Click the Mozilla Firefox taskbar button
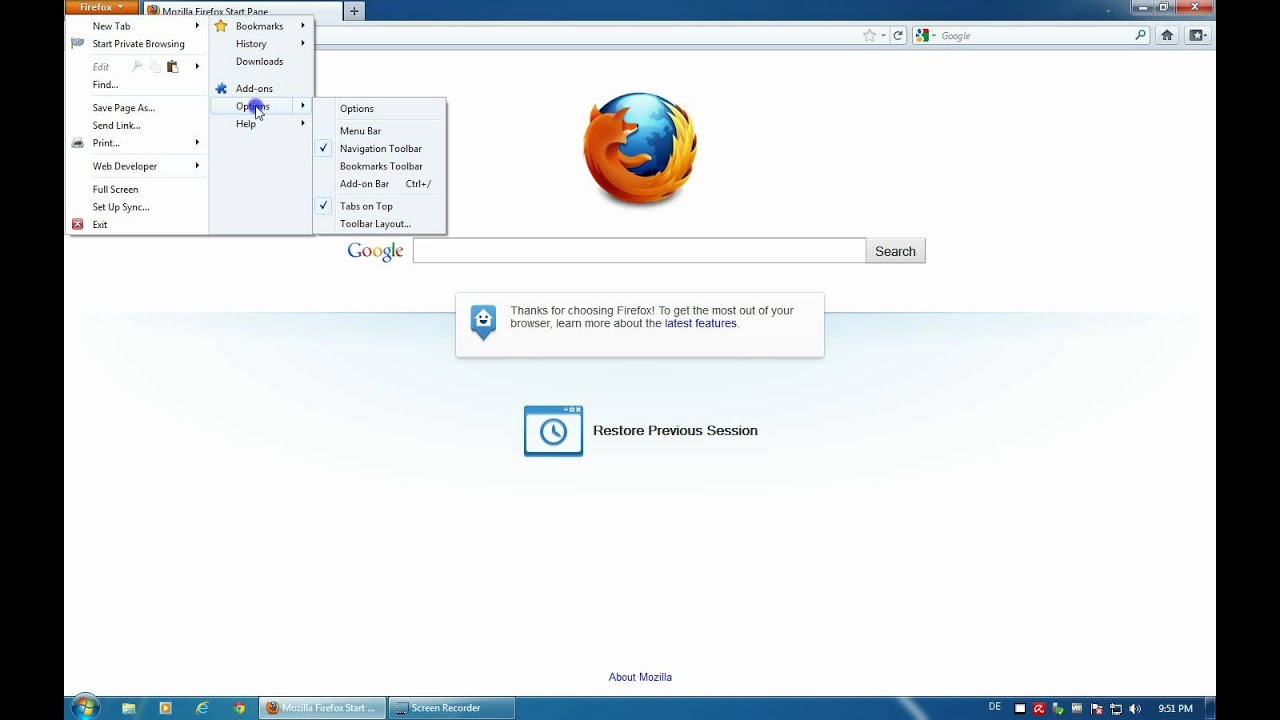The image size is (1280, 720). (322, 708)
